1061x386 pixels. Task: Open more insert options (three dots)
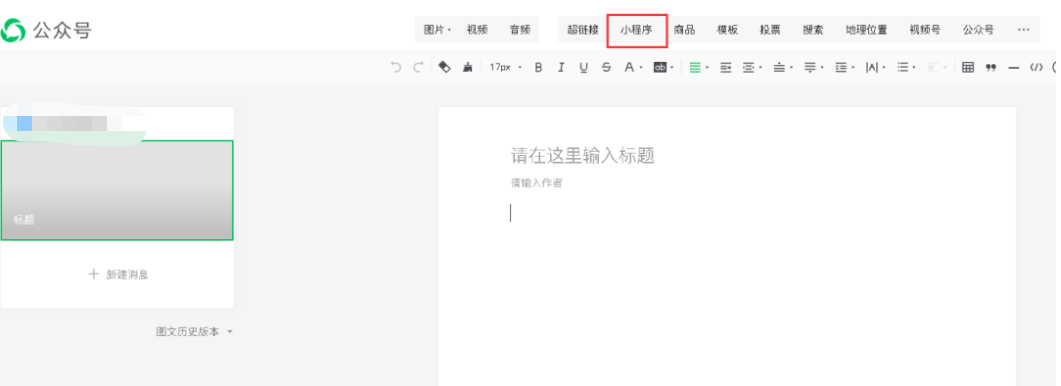point(1024,30)
